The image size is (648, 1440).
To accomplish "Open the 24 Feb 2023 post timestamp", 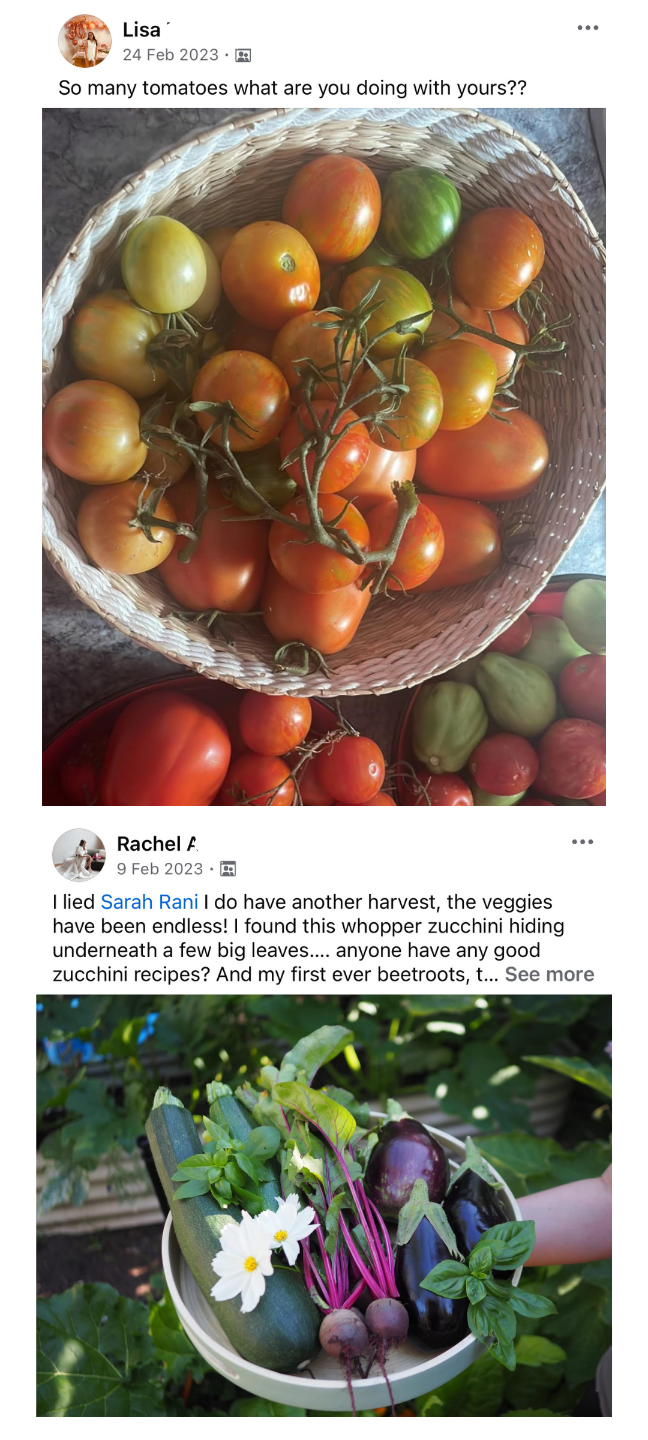I will click(170, 55).
